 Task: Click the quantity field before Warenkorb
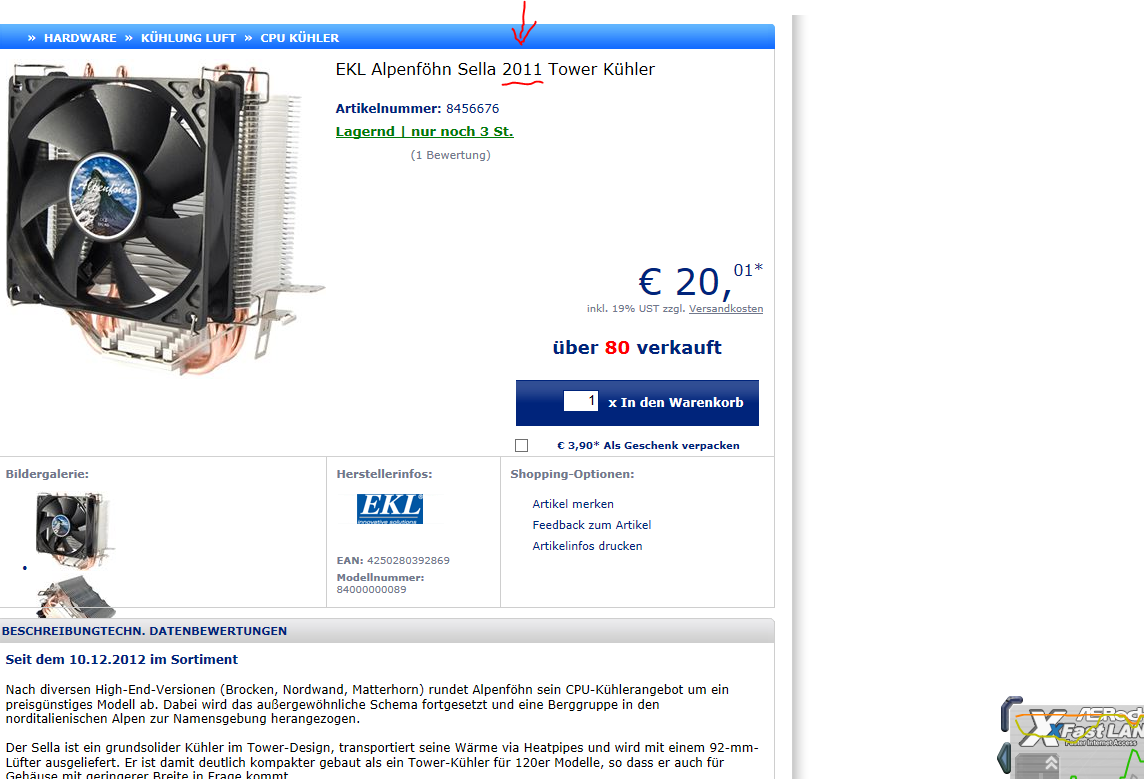[x=581, y=400]
